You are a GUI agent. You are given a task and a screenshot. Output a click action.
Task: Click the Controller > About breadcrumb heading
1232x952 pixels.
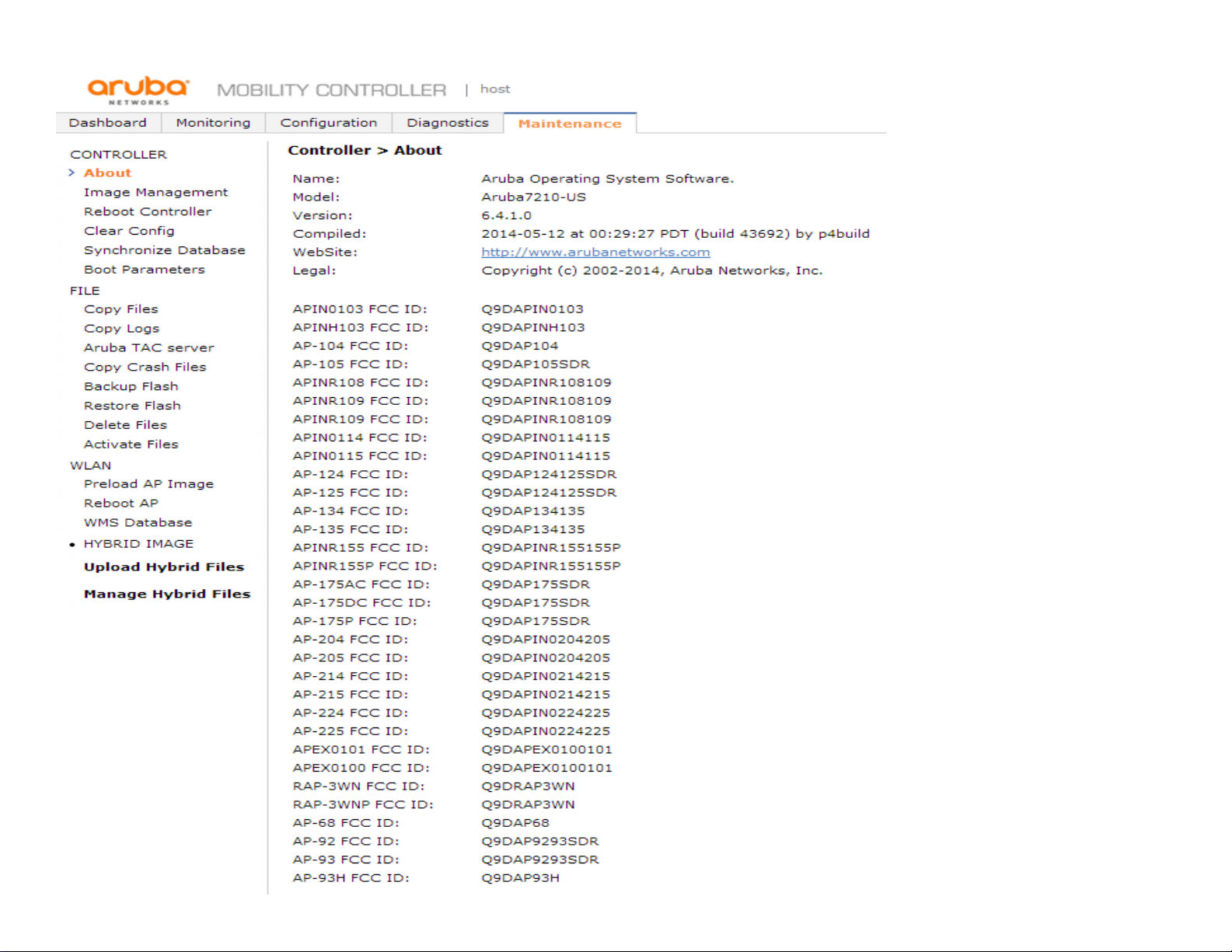365,151
